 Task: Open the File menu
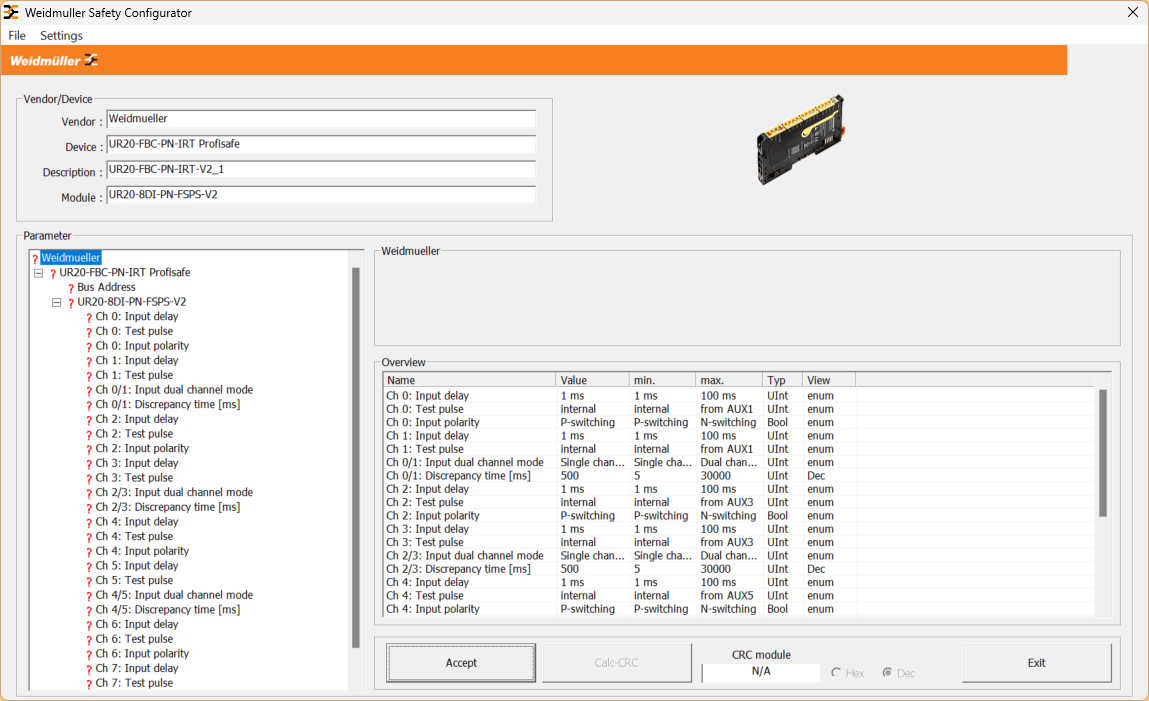(x=17, y=35)
